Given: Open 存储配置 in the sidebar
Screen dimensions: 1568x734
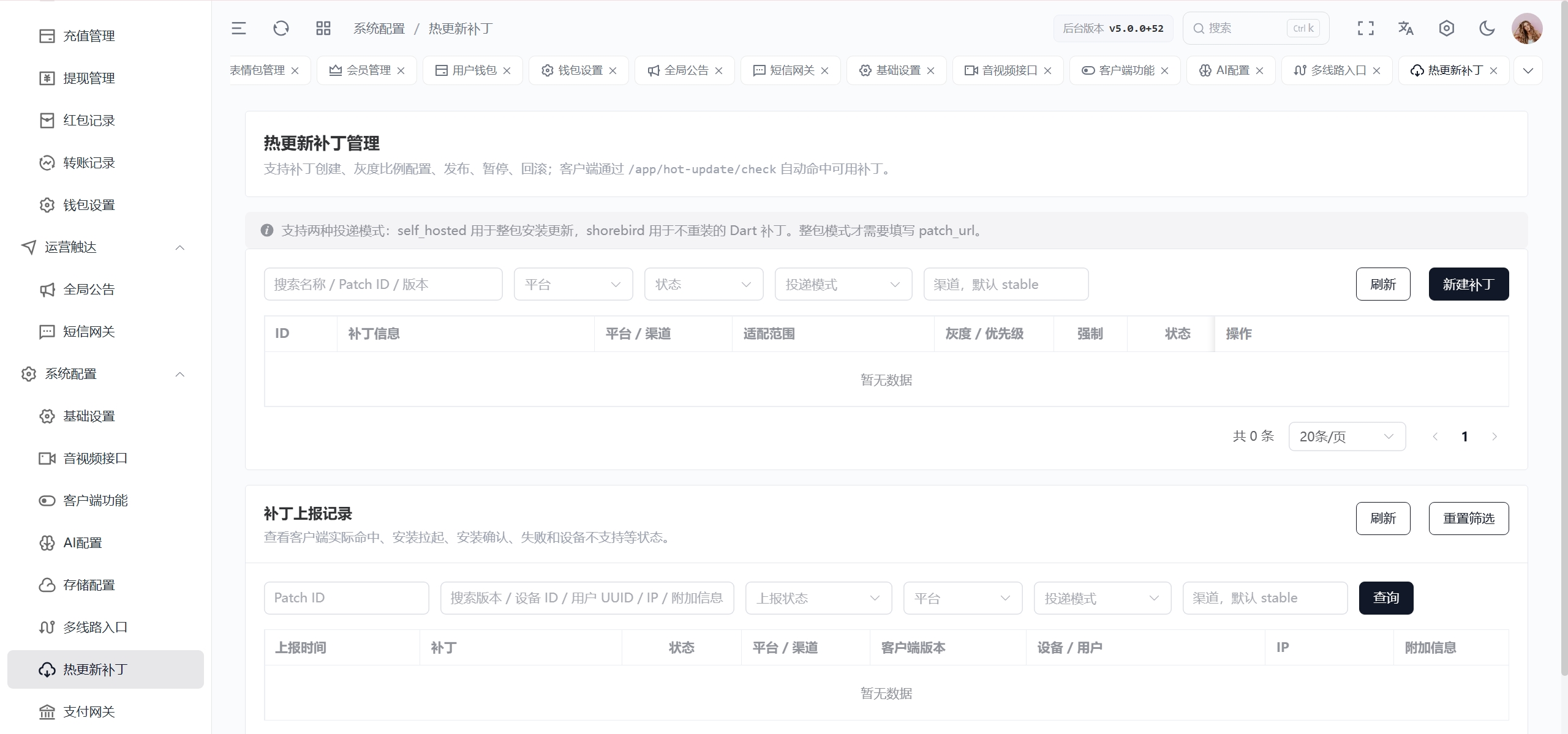Looking at the screenshot, I should point(105,585).
